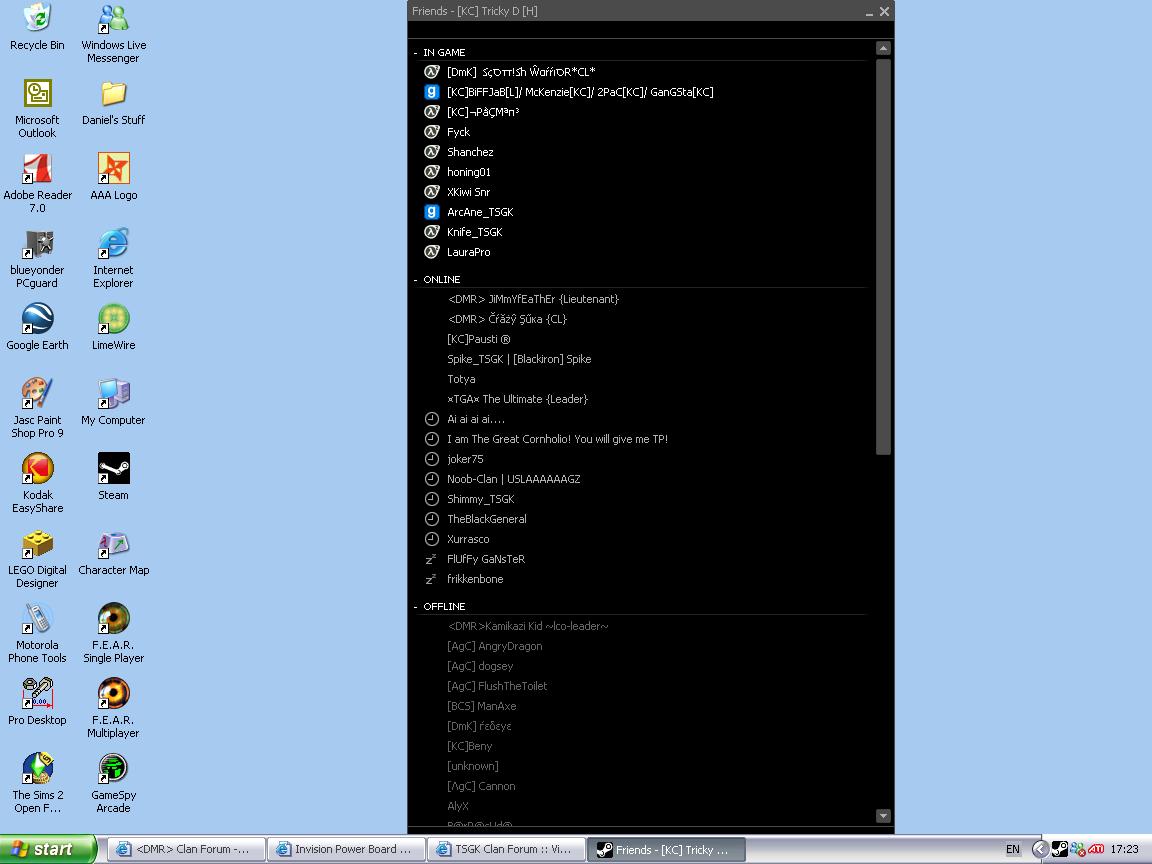This screenshot has width=1152, height=864.
Task: Click the snooze icon beside frikkenbone
Action: click(431, 579)
